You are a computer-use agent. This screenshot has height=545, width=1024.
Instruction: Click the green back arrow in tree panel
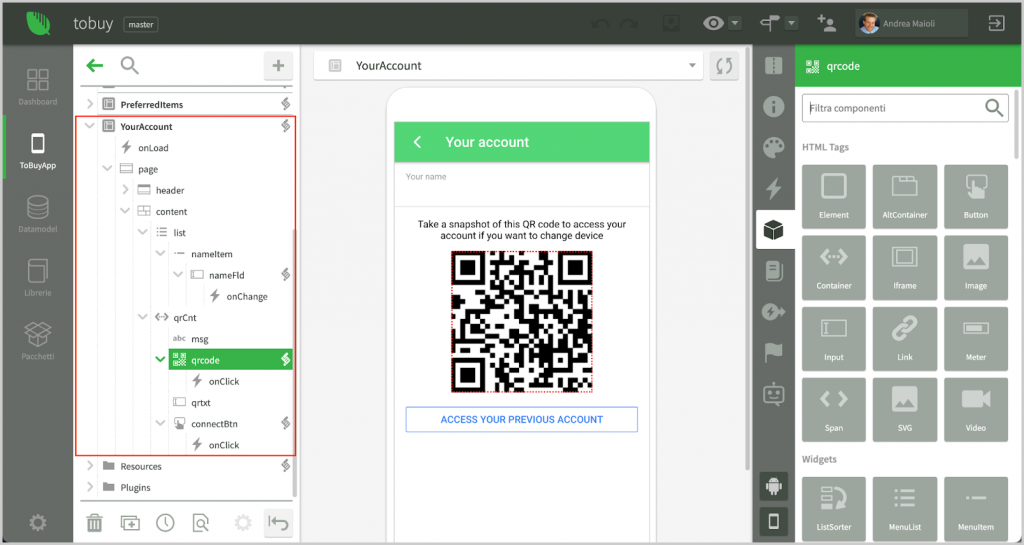point(95,65)
